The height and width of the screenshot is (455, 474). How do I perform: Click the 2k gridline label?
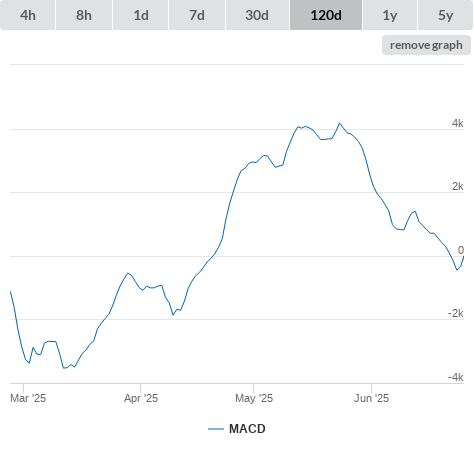click(x=458, y=186)
